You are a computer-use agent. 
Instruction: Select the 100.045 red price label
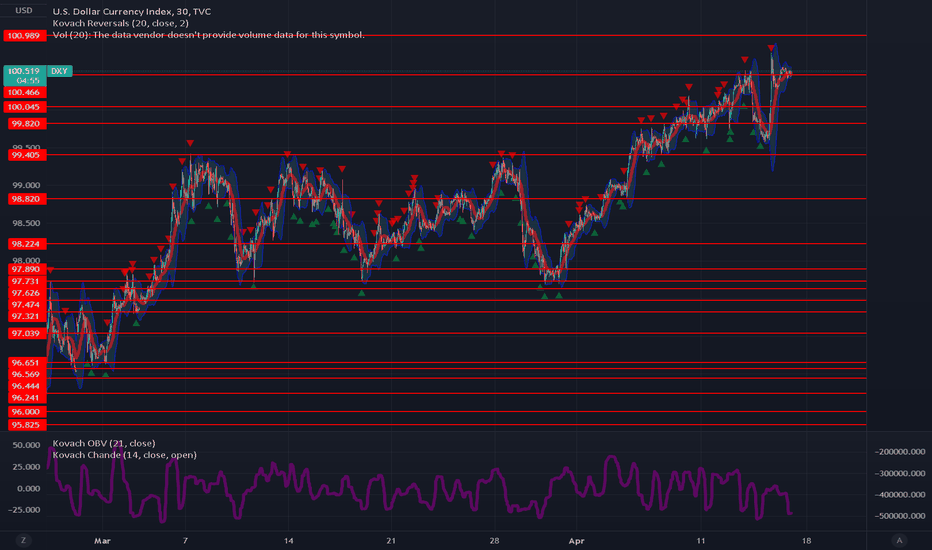click(x=24, y=107)
